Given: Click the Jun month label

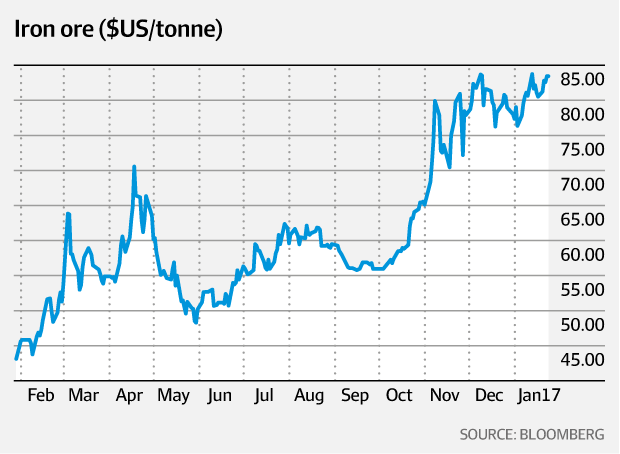Looking at the screenshot, I should pyautogui.click(x=219, y=396).
